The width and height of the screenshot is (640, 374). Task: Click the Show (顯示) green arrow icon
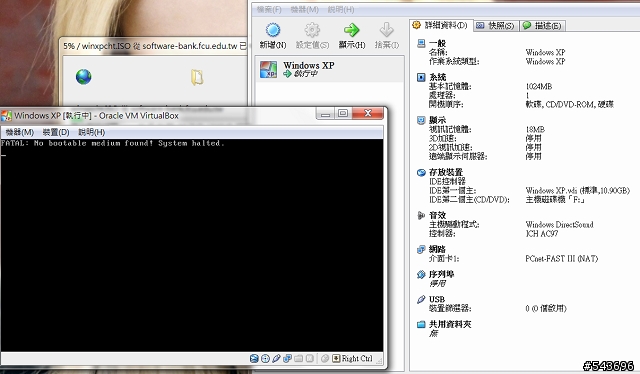pyautogui.click(x=351, y=30)
